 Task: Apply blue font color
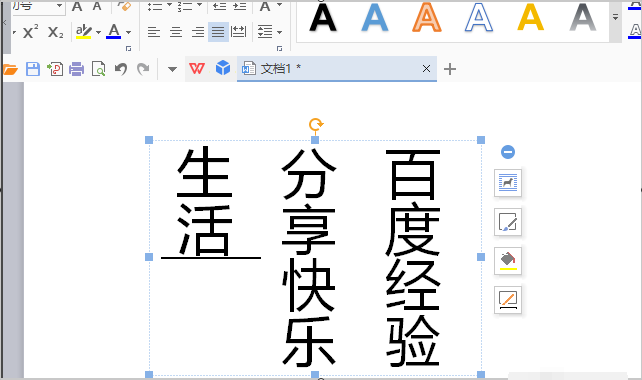113,32
